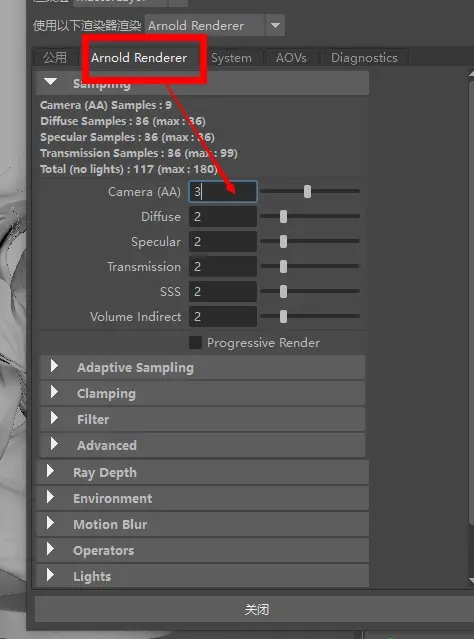474x639 pixels.
Task: Expand the Clamping section
Action: pyautogui.click(x=54, y=393)
